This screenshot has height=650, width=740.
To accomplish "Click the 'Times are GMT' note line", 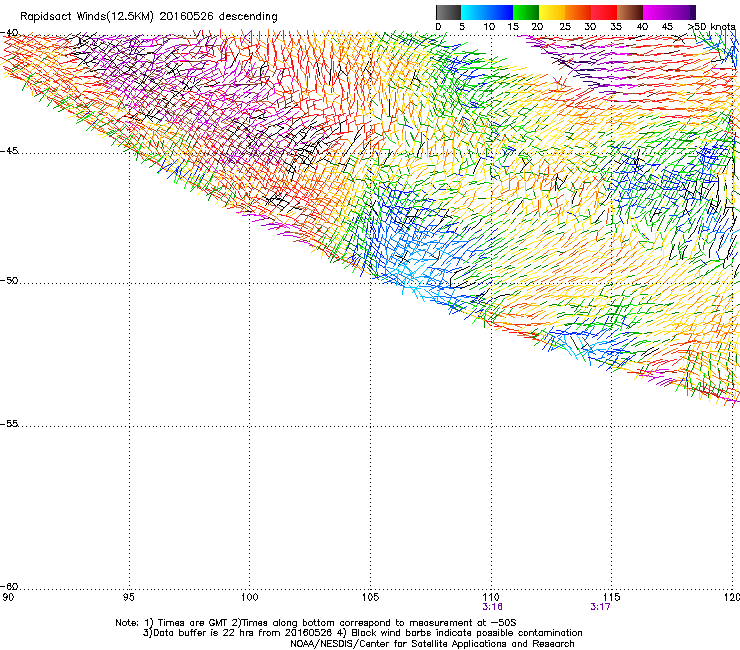I will click(316, 623).
